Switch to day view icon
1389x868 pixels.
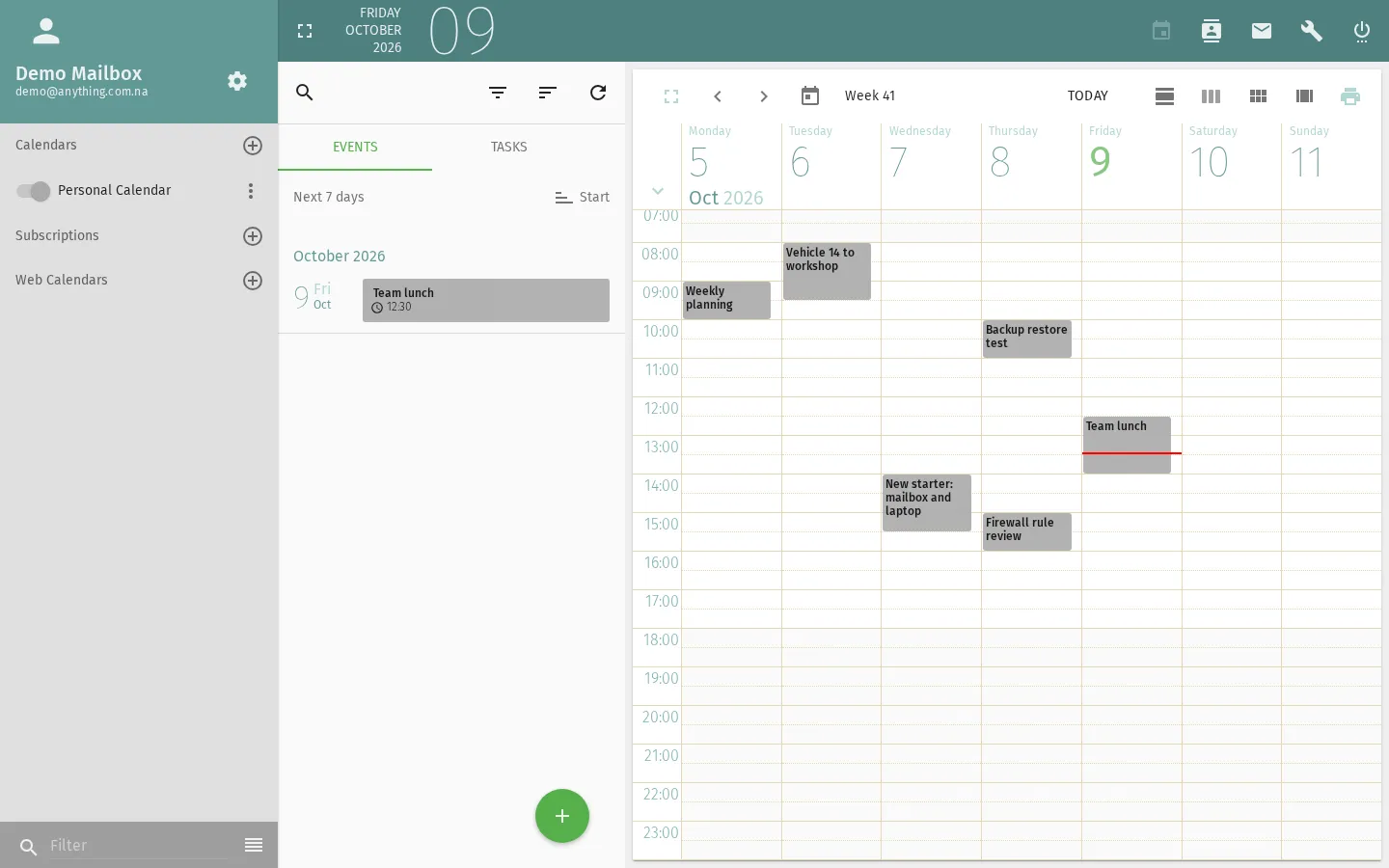(x=1164, y=95)
